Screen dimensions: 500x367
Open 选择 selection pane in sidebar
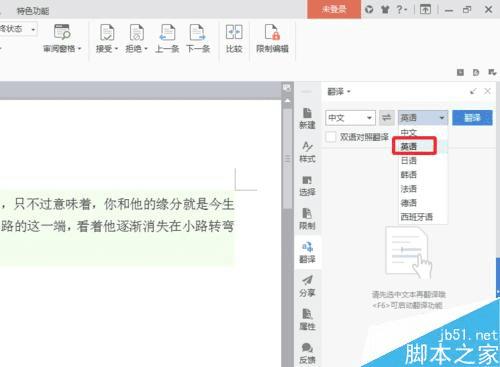pos(307,186)
